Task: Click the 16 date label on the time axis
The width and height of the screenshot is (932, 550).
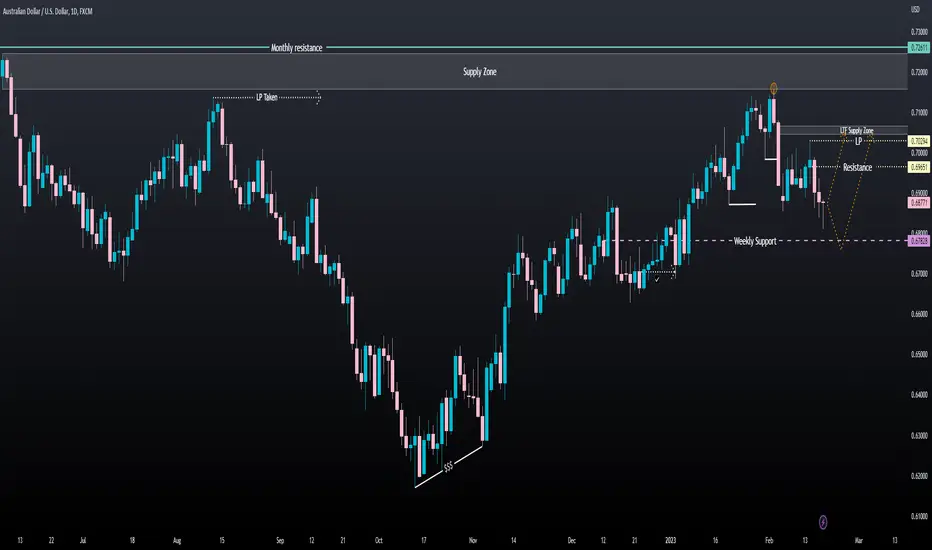Action: pyautogui.click(x=715, y=540)
